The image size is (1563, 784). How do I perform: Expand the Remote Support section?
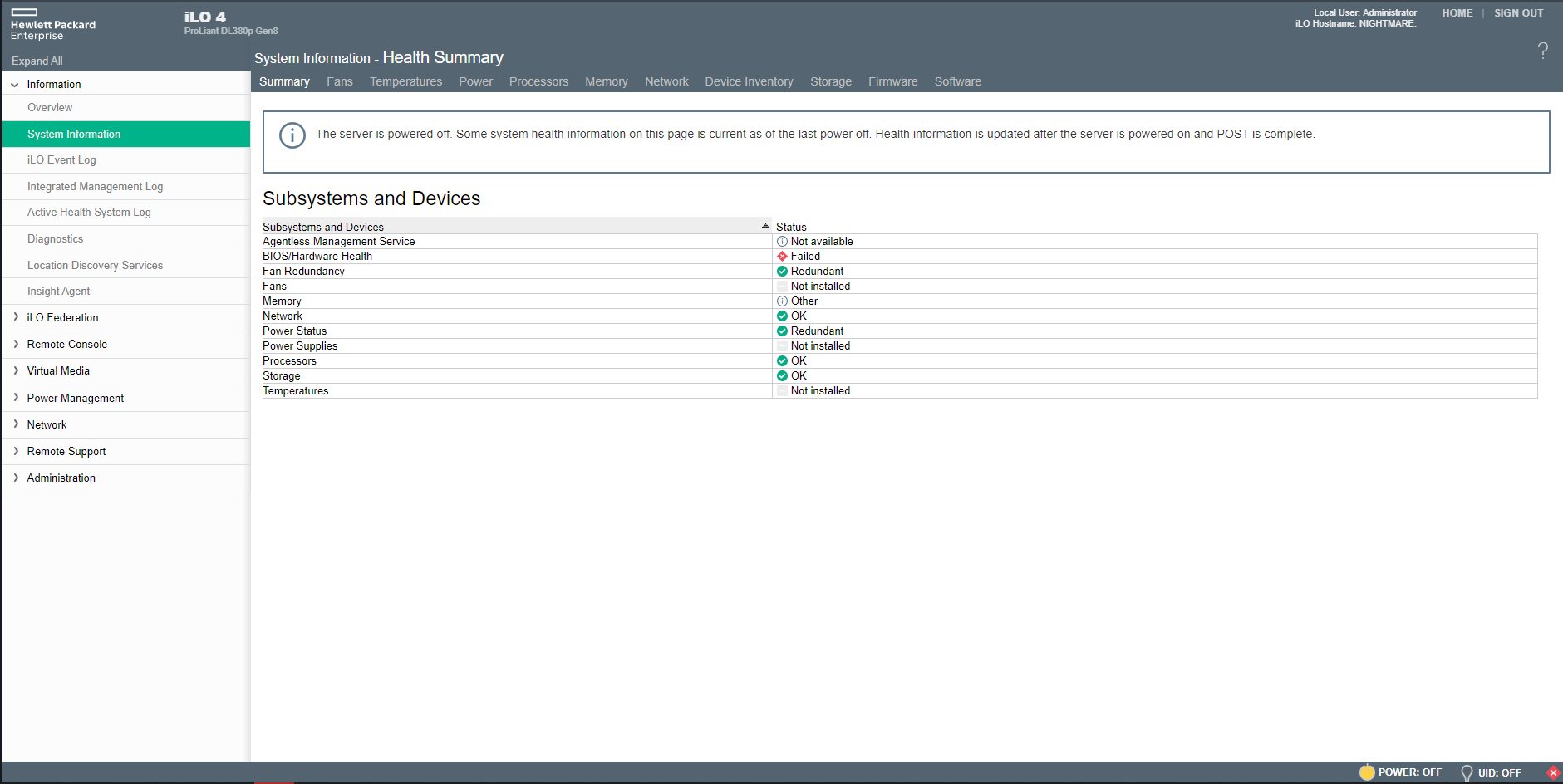click(x=16, y=451)
